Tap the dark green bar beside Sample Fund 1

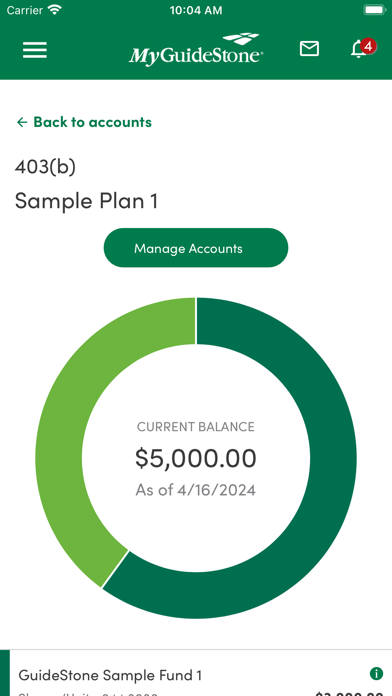coord(4,673)
